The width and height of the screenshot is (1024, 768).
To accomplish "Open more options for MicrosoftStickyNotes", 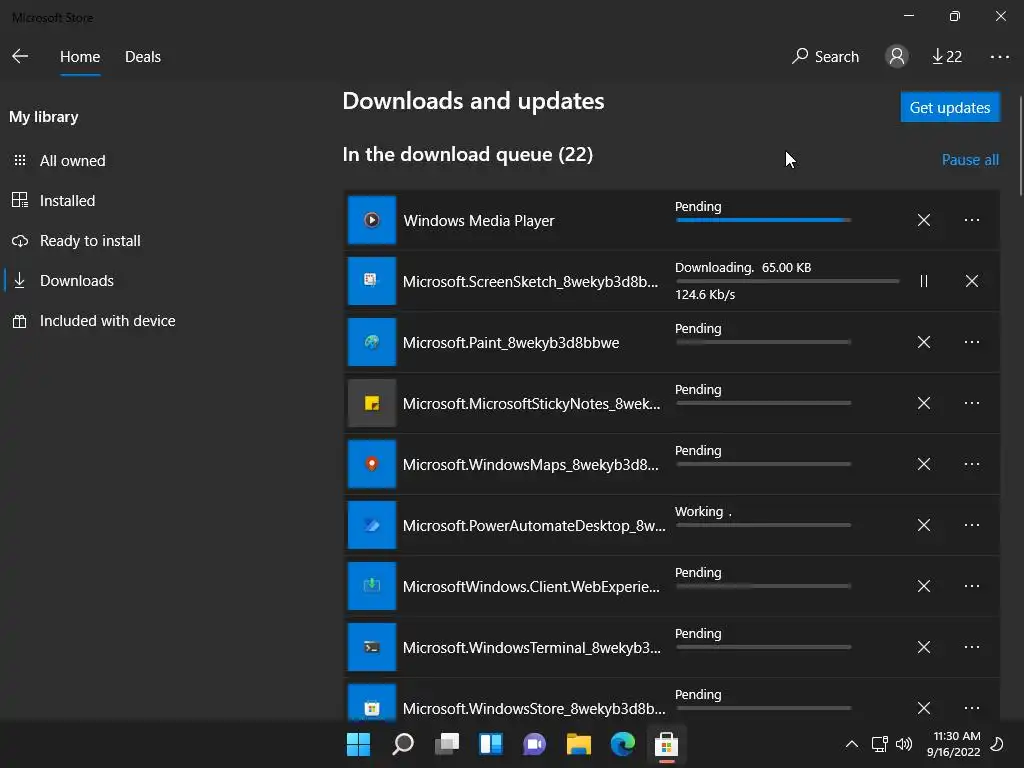I will click(972, 403).
